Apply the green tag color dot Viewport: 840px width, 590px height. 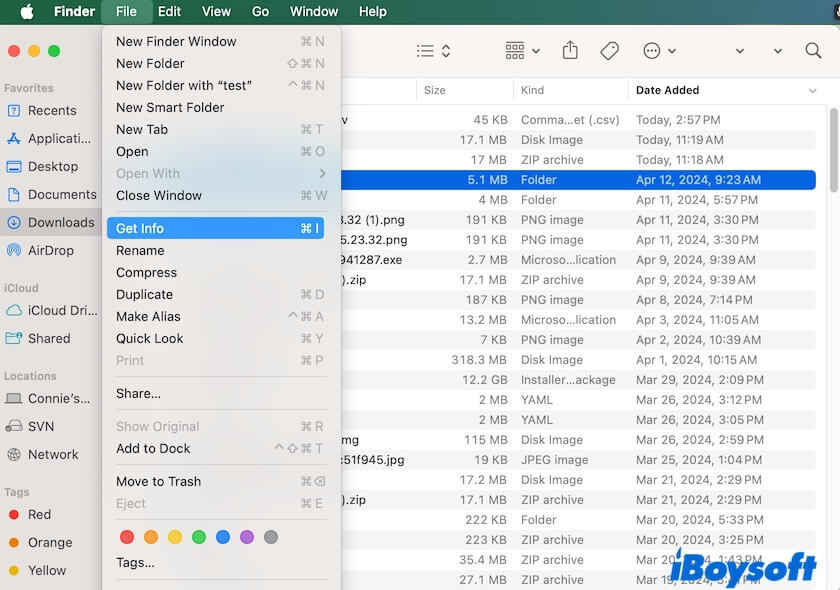199,537
